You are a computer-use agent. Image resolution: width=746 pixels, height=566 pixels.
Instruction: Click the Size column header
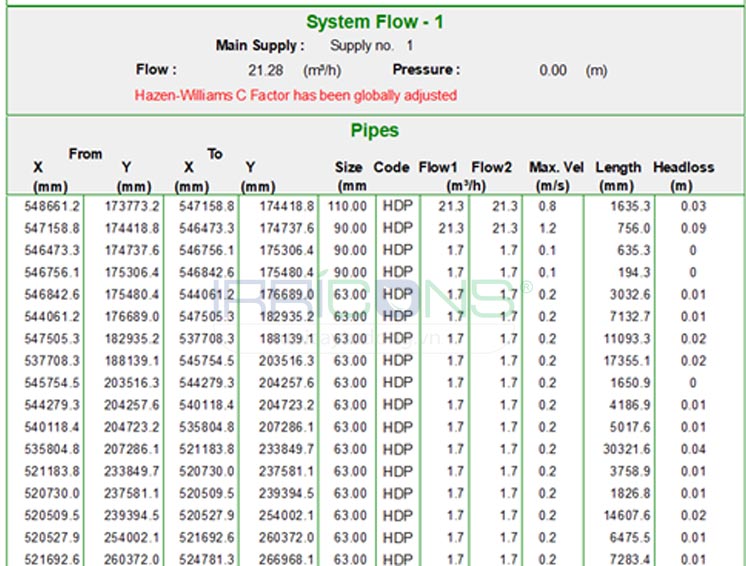(349, 168)
